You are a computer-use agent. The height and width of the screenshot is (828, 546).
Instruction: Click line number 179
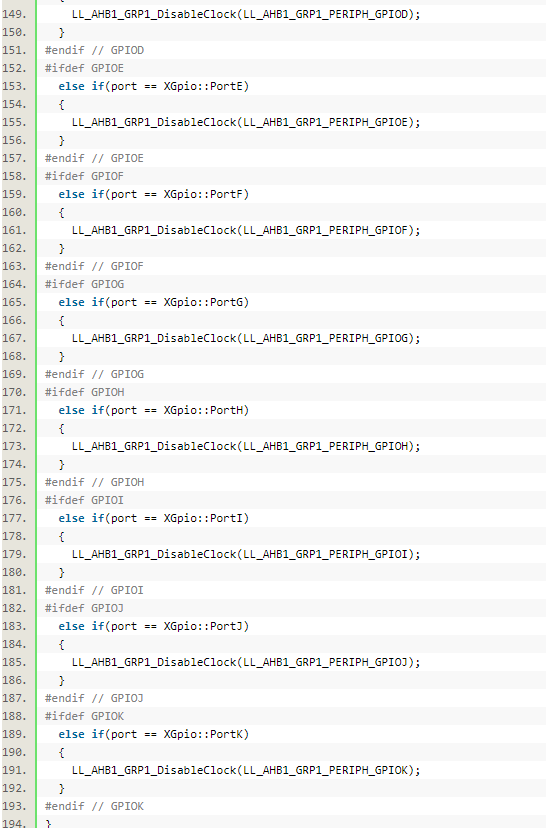pos(14,554)
